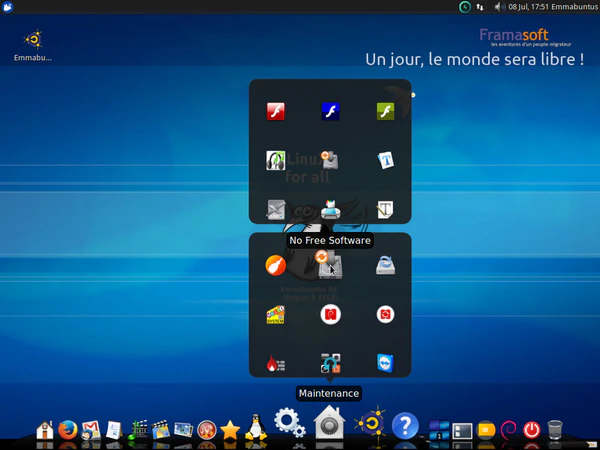The width and height of the screenshot is (600, 450).
Task: Click the volume speaker in top panel
Action: pyautogui.click(x=498, y=7)
